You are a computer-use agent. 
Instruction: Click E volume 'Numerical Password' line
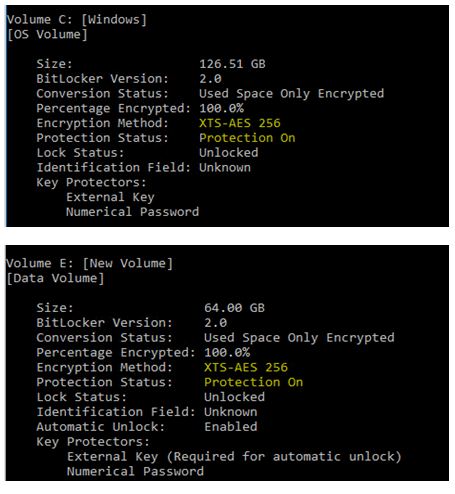135,471
